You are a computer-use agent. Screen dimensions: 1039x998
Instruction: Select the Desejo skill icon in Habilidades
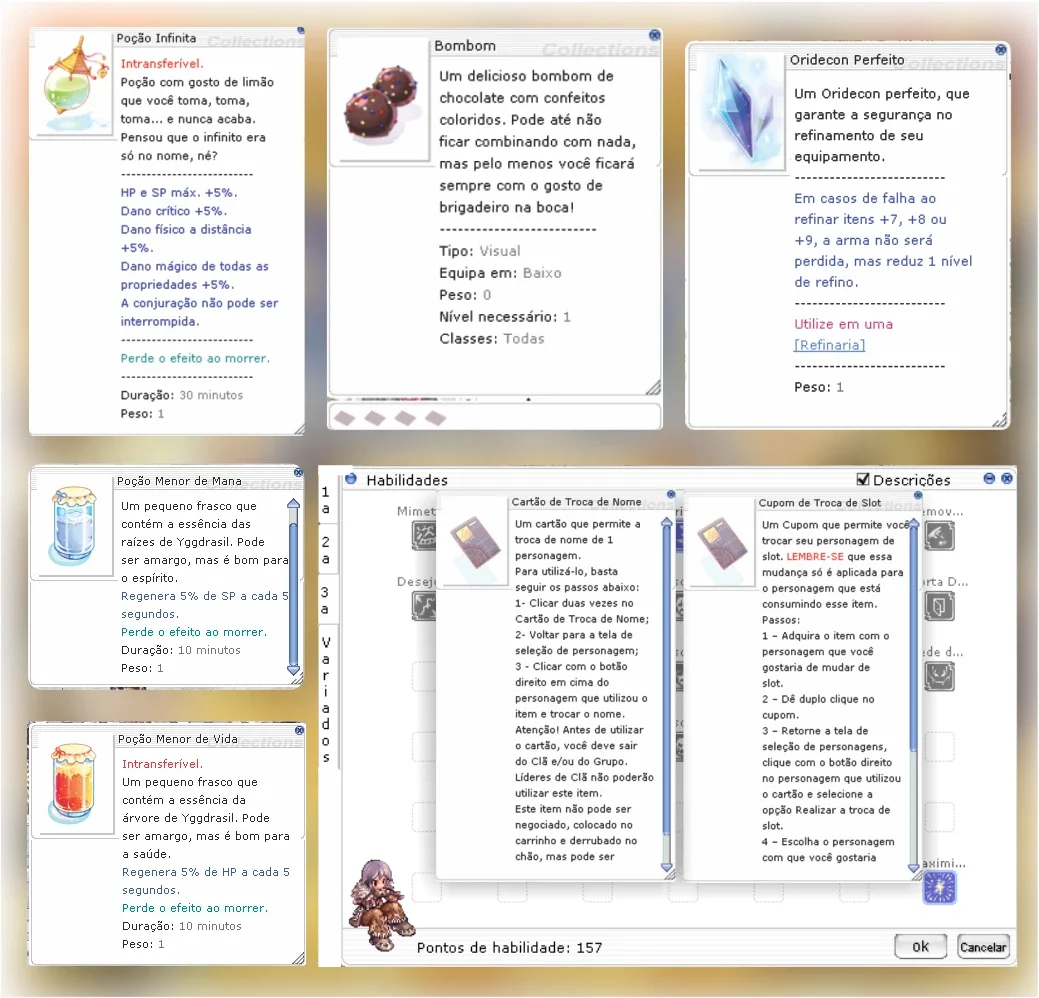pyautogui.click(x=424, y=605)
